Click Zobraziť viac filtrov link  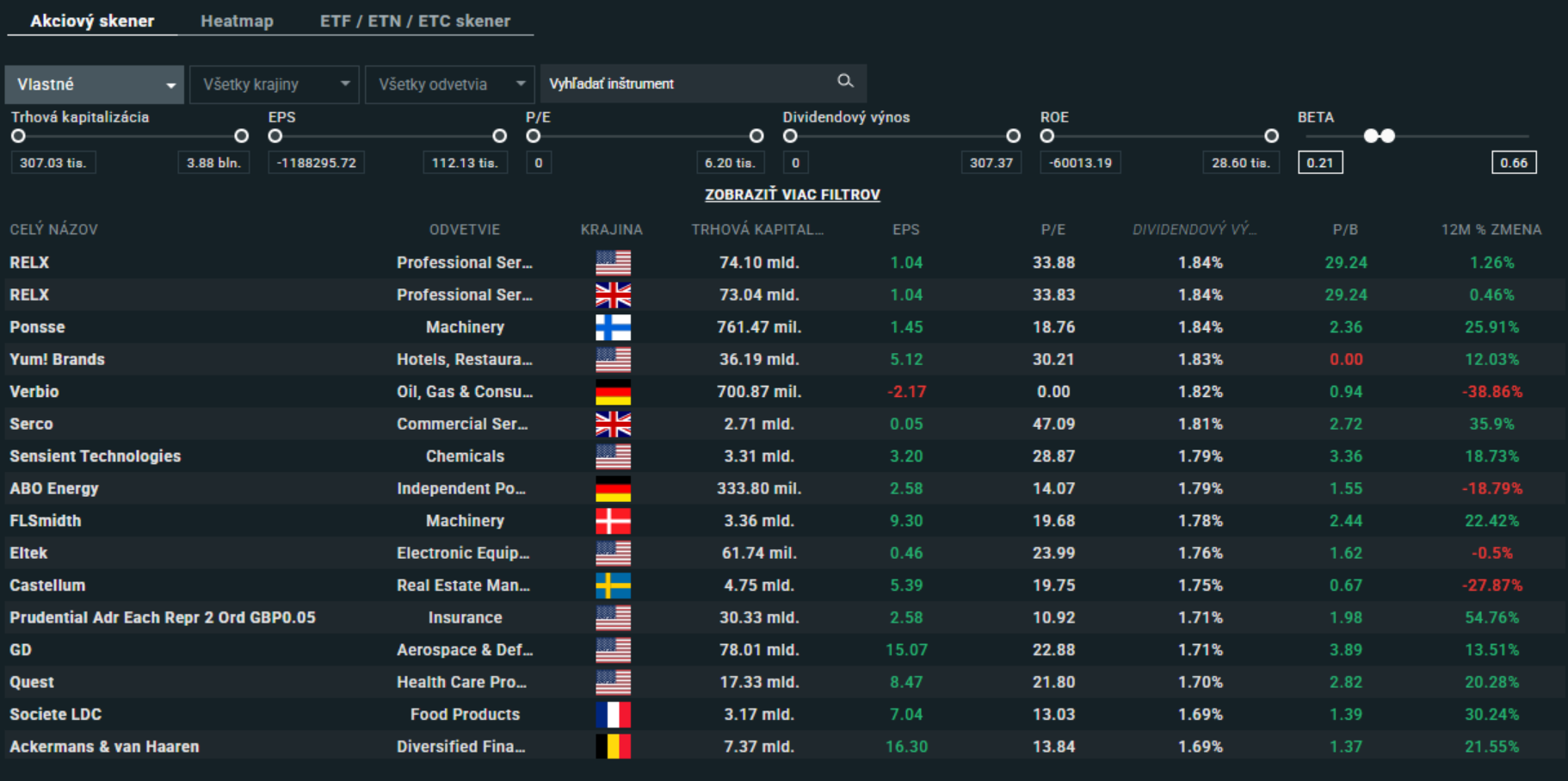point(792,195)
